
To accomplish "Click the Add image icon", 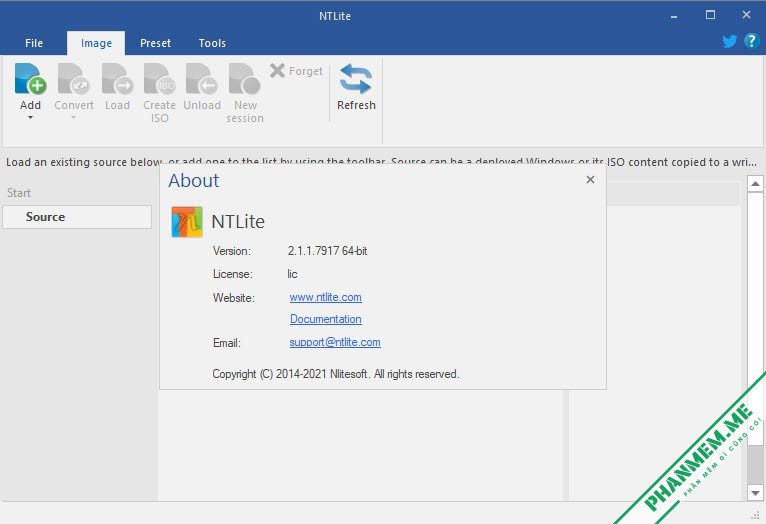I will coord(30,78).
